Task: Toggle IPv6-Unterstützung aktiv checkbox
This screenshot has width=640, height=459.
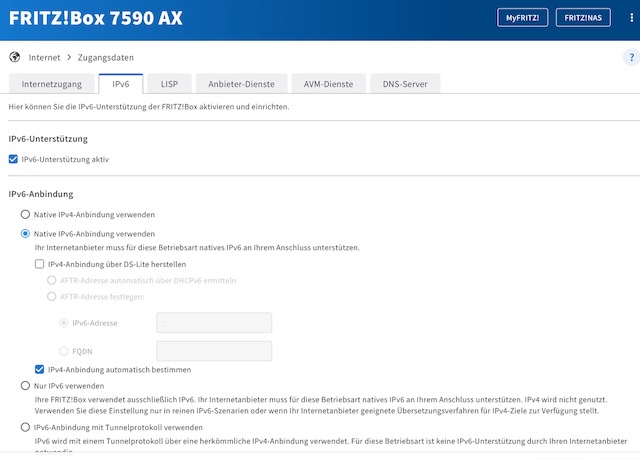Action: [x=13, y=159]
